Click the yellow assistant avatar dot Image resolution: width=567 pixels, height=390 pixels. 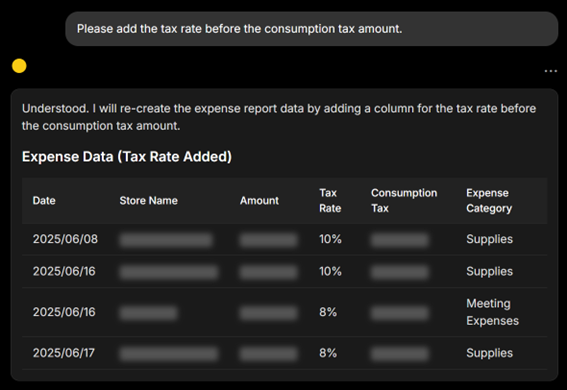(x=19, y=66)
